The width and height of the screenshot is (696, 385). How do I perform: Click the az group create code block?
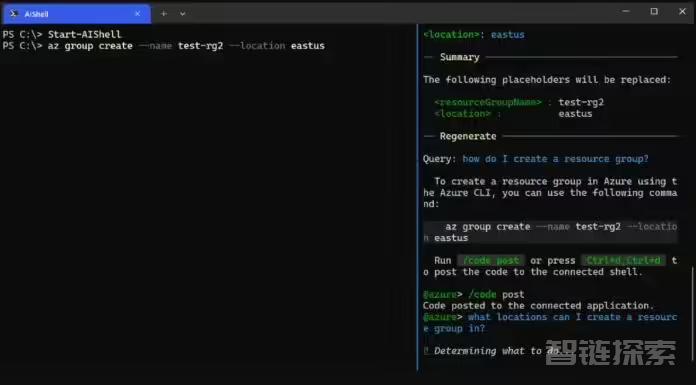click(550, 232)
